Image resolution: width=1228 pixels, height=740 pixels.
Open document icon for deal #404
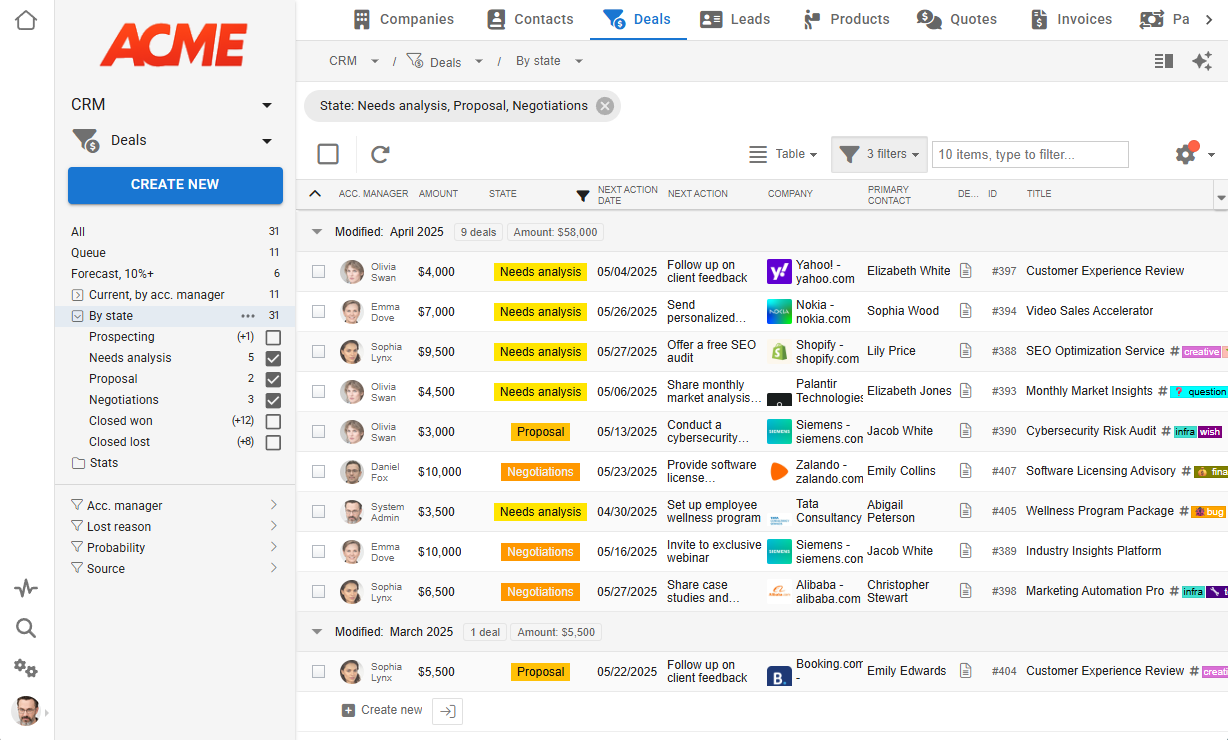(966, 671)
